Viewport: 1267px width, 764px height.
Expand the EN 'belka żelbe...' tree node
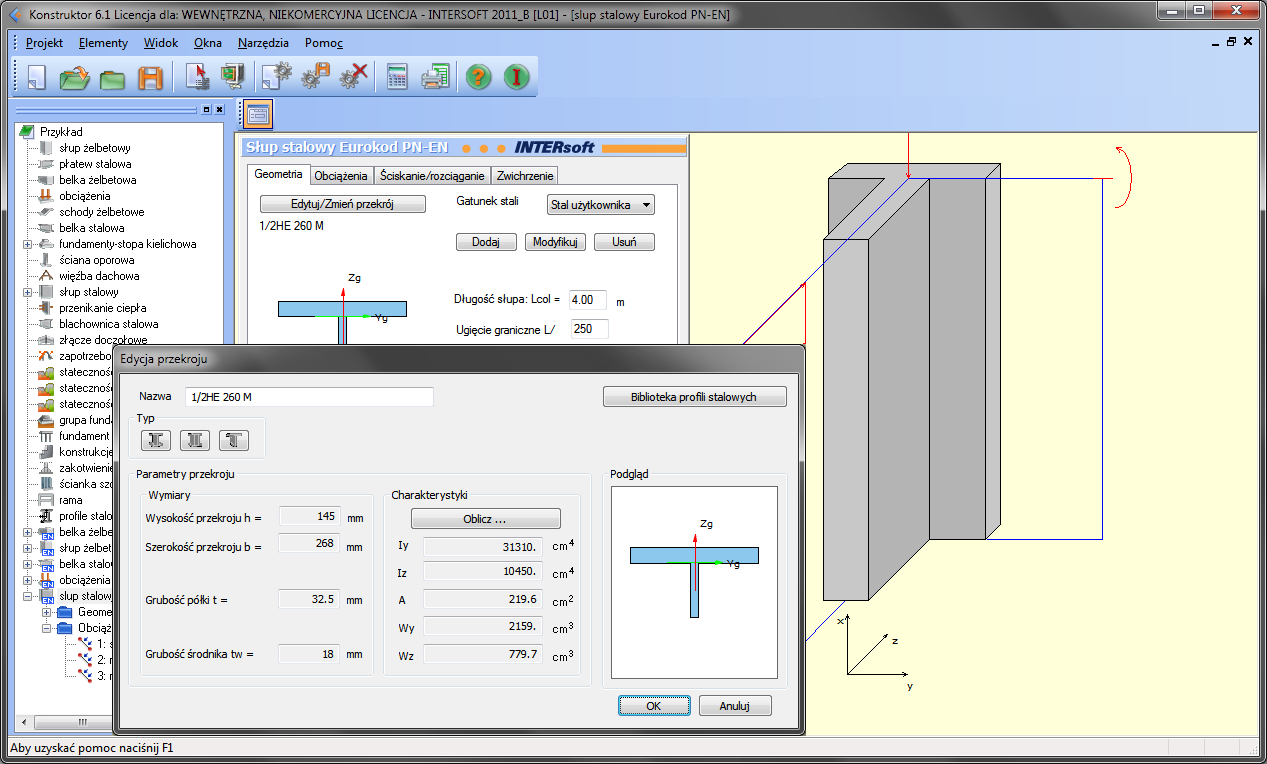[x=27, y=532]
